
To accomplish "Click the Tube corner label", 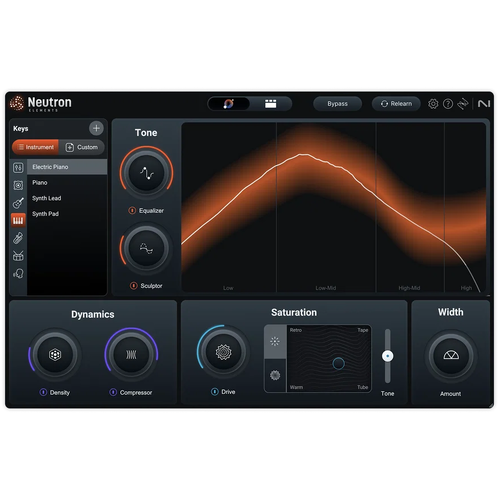I will coord(363,387).
